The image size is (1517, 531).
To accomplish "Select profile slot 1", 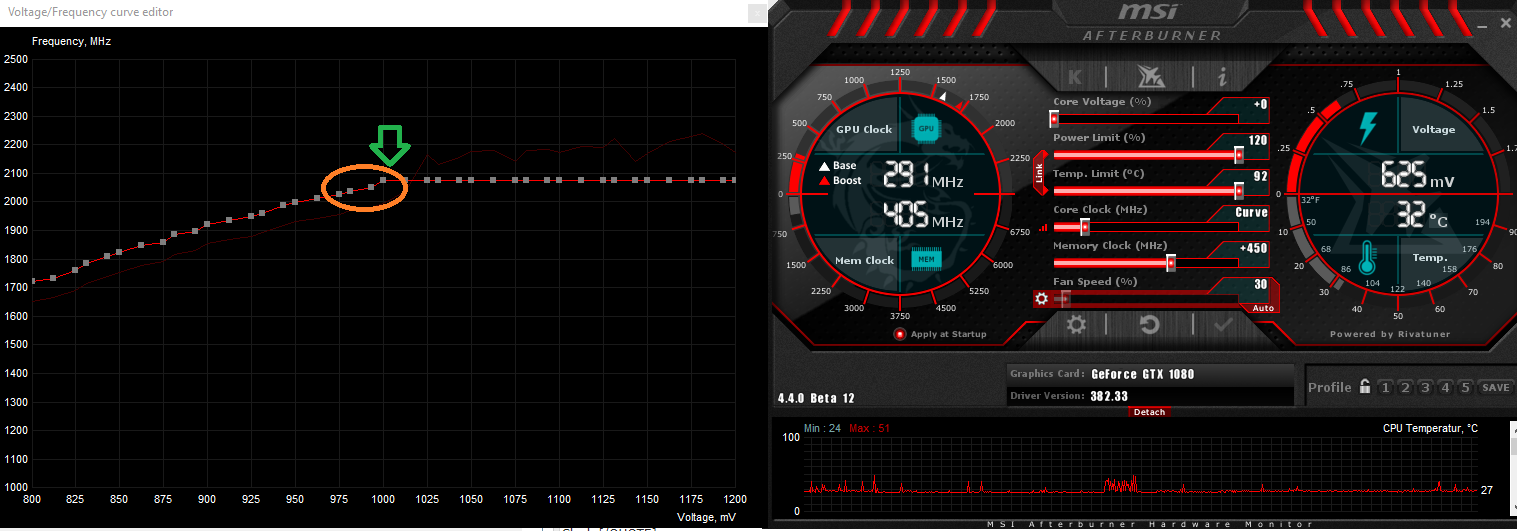I will click(x=1386, y=388).
